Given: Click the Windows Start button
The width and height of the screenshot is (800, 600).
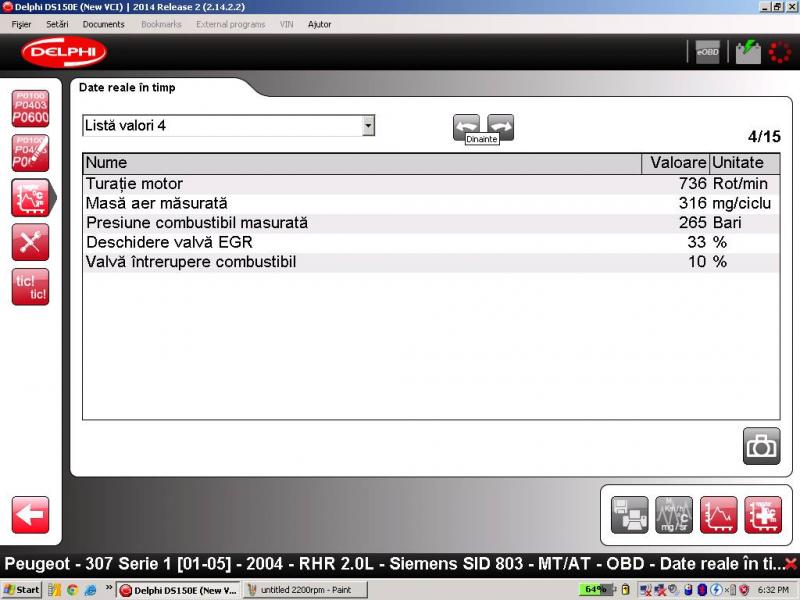Looking at the screenshot, I should tap(21, 590).
